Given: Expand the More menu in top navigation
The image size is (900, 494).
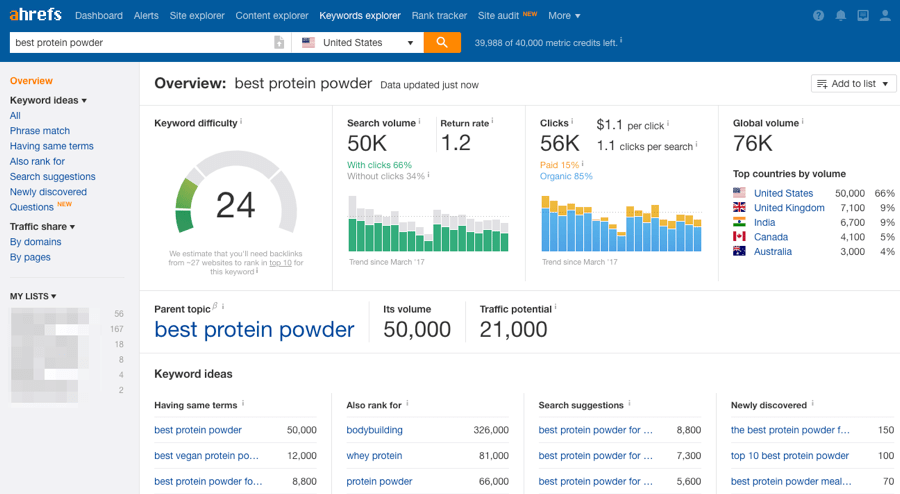Looking at the screenshot, I should click(564, 16).
